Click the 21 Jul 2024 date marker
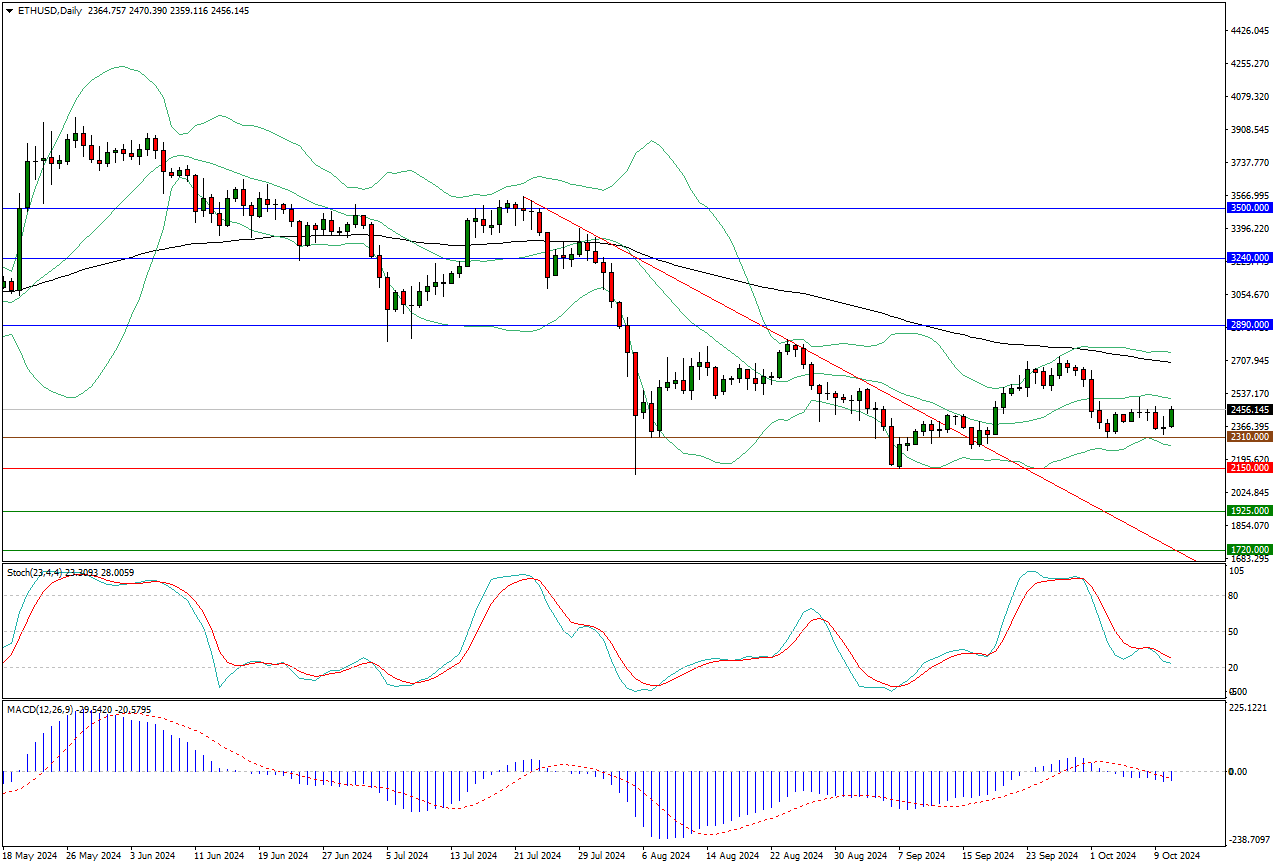This screenshot has height=867, width=1276. (538, 857)
